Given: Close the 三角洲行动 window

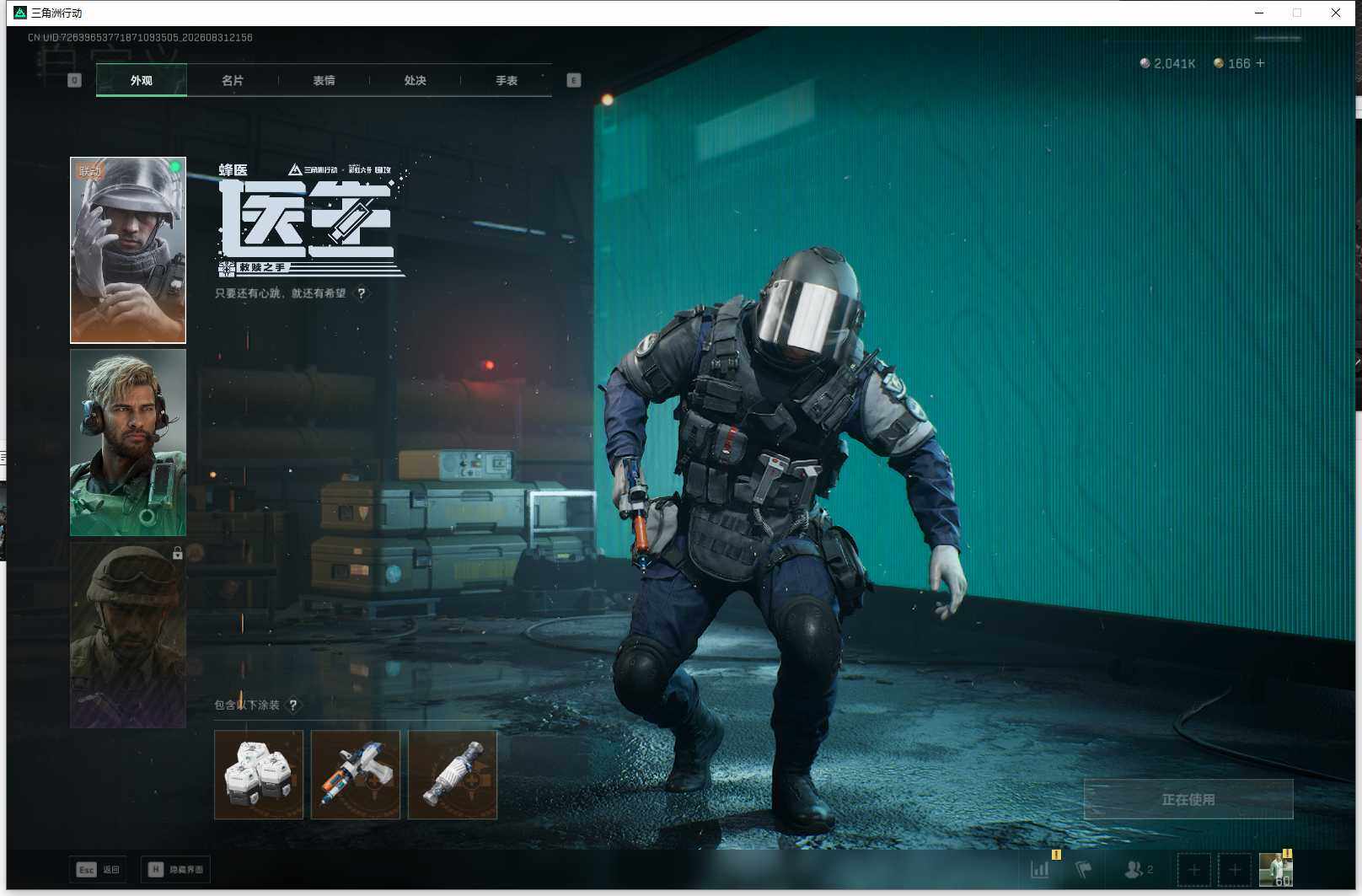Looking at the screenshot, I should (1336, 13).
